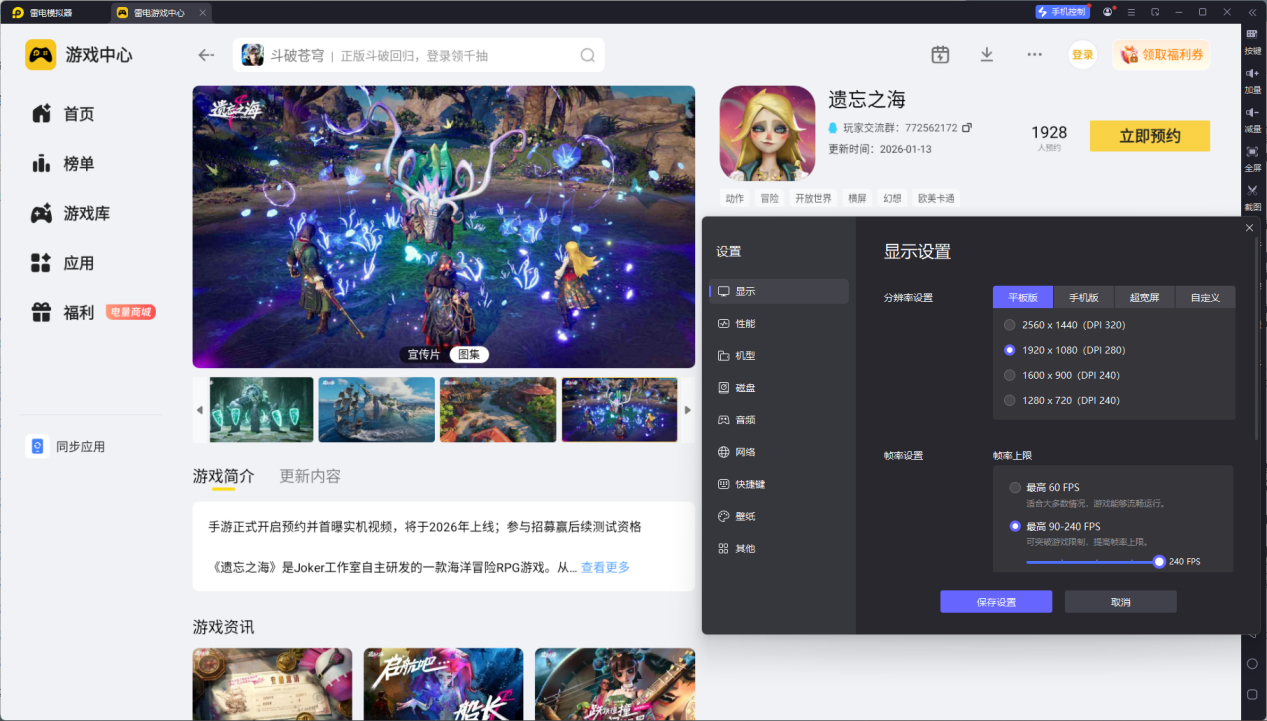Switch to the 游戏简介 tab
Viewport: 1267px width, 721px height.
[223, 476]
